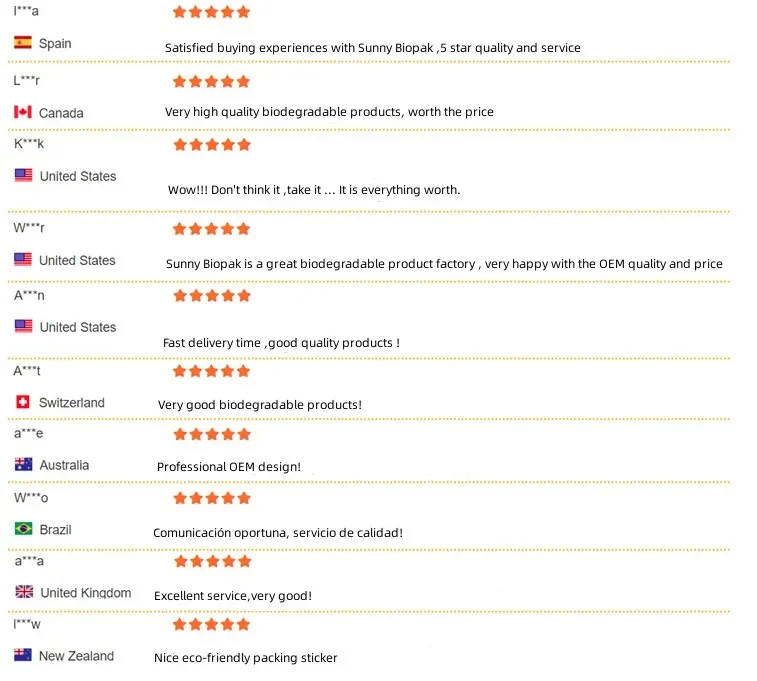Select reviewer name I***a
The width and height of the screenshot is (757, 681).
point(26,11)
